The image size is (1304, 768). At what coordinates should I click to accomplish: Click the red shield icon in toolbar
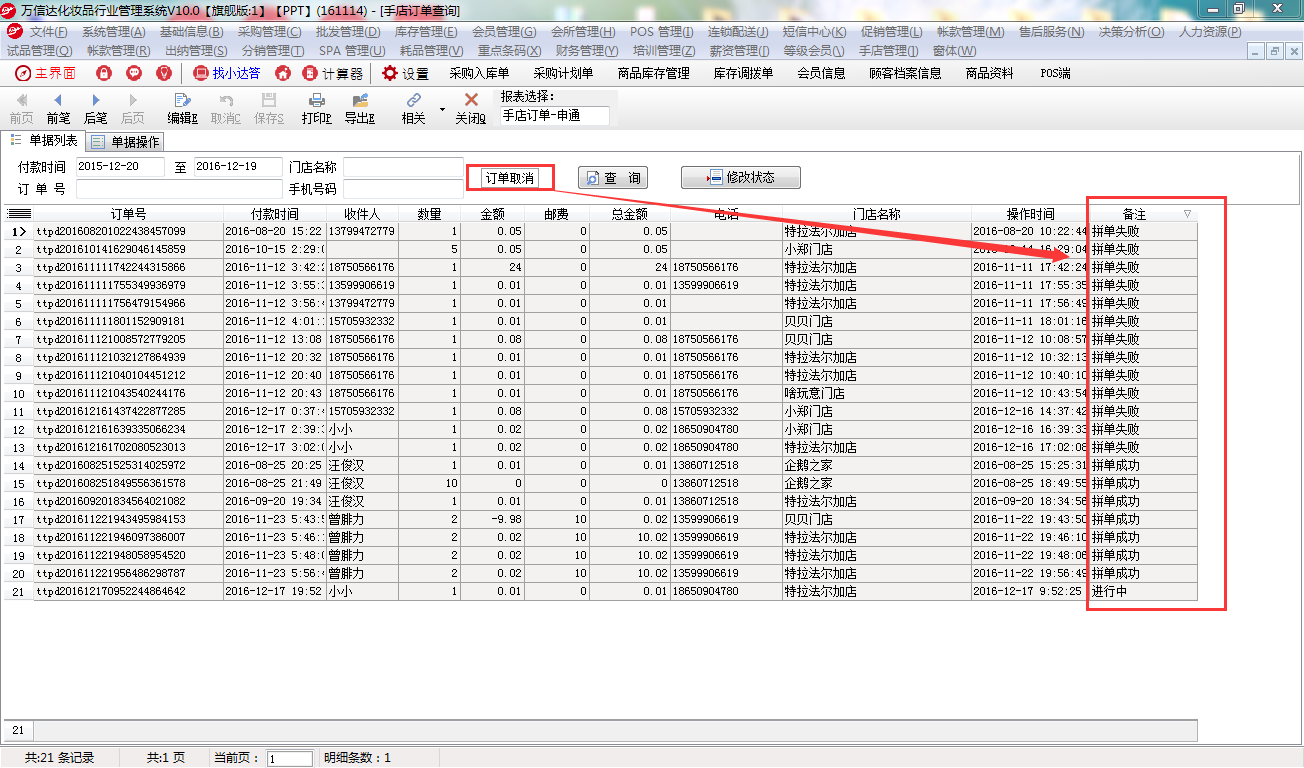164,73
